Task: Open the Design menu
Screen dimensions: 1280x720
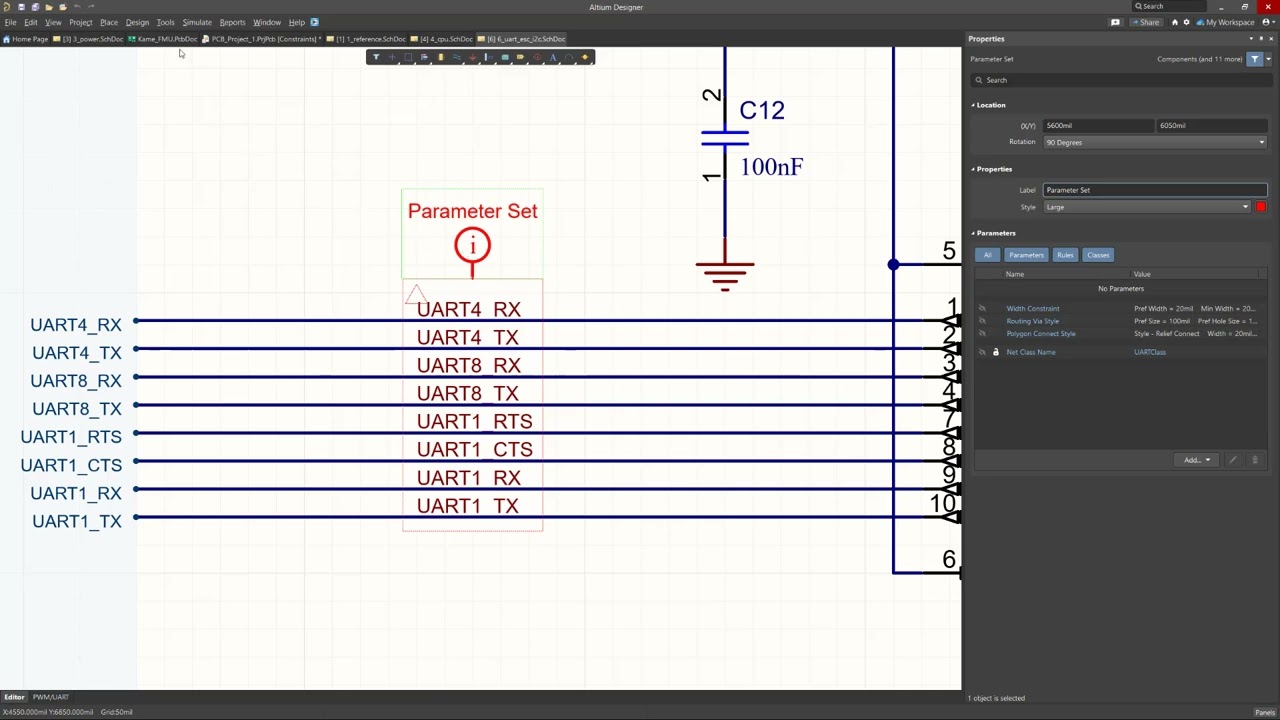Action: [137, 22]
